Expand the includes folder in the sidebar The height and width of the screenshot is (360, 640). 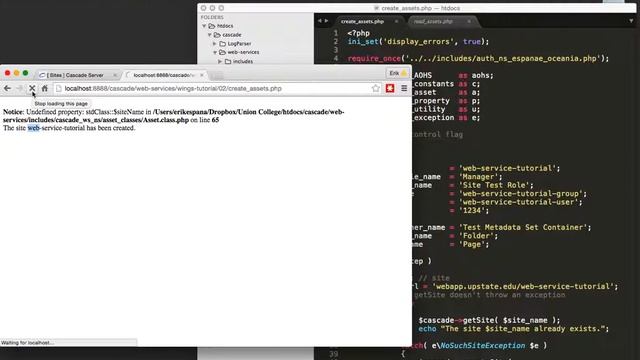(220, 62)
